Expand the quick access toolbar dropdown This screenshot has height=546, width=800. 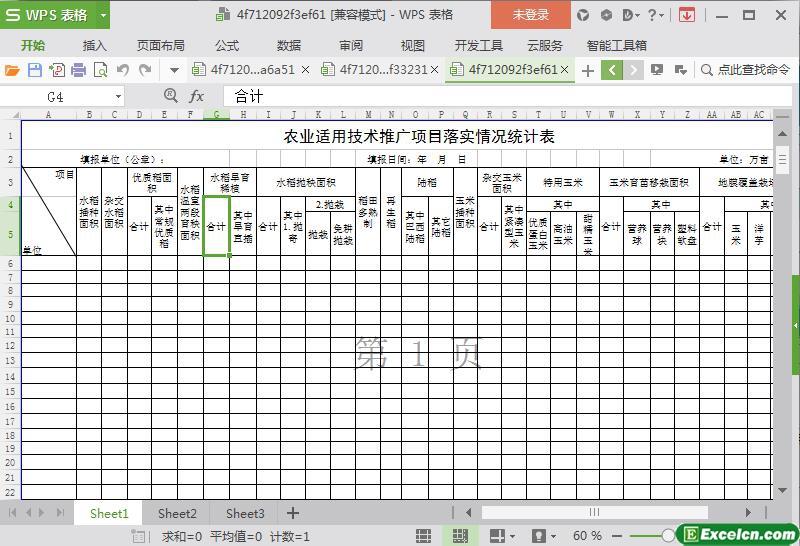[174, 70]
